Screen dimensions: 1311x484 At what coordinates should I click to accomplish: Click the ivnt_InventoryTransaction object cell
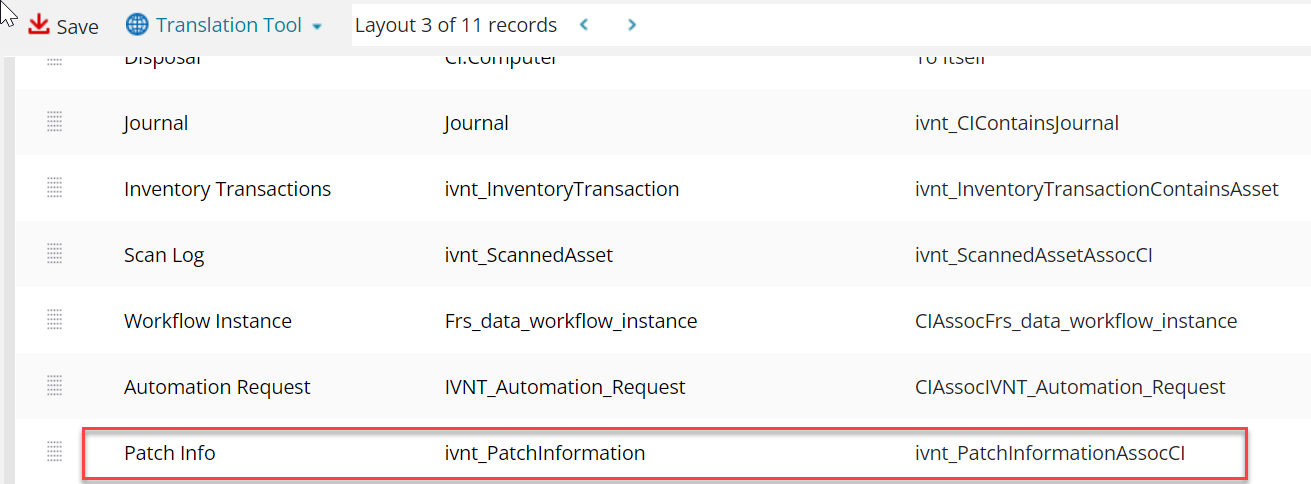click(x=562, y=189)
